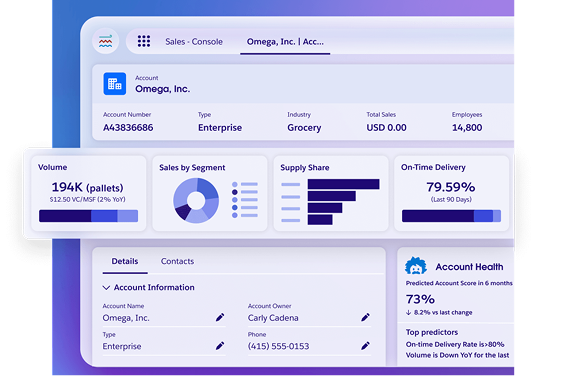The image size is (564, 376).
Task: Click the dark legend dot in Sales by Segment
Action: click(235, 192)
